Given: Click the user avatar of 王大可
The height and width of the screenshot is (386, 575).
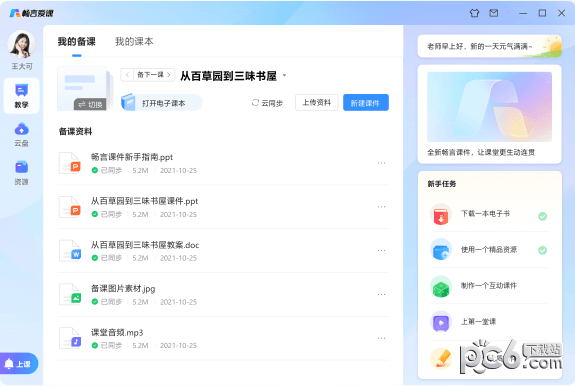Looking at the screenshot, I should (x=22, y=44).
